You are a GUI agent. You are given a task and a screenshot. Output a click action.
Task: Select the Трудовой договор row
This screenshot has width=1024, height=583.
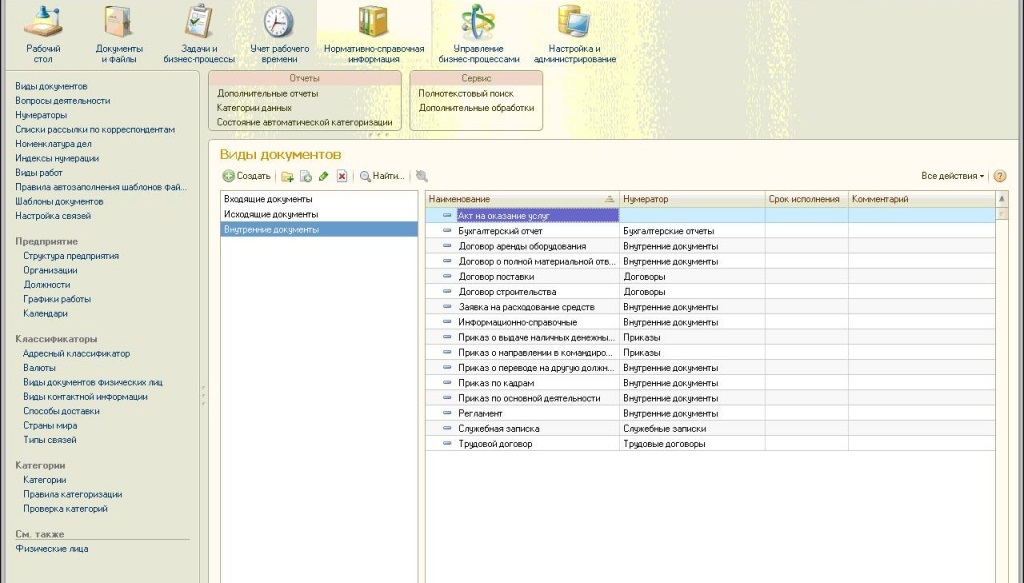coord(495,443)
